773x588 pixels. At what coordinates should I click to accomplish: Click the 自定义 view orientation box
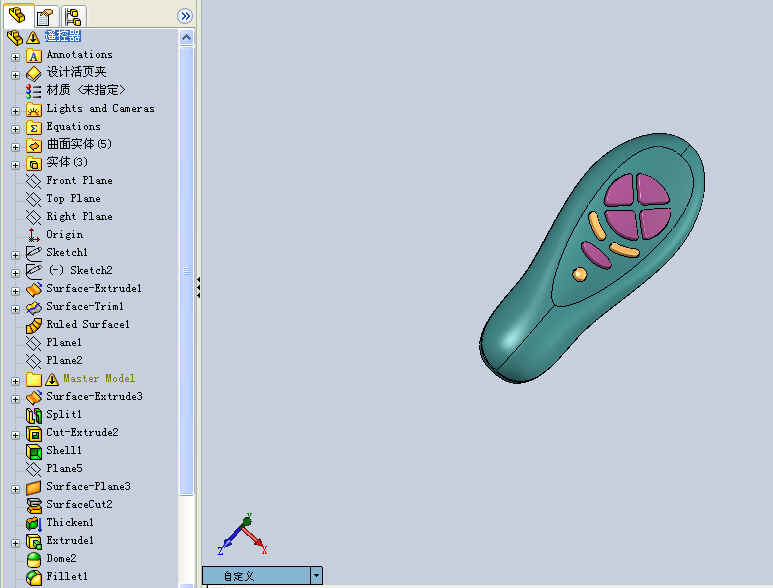click(257, 575)
